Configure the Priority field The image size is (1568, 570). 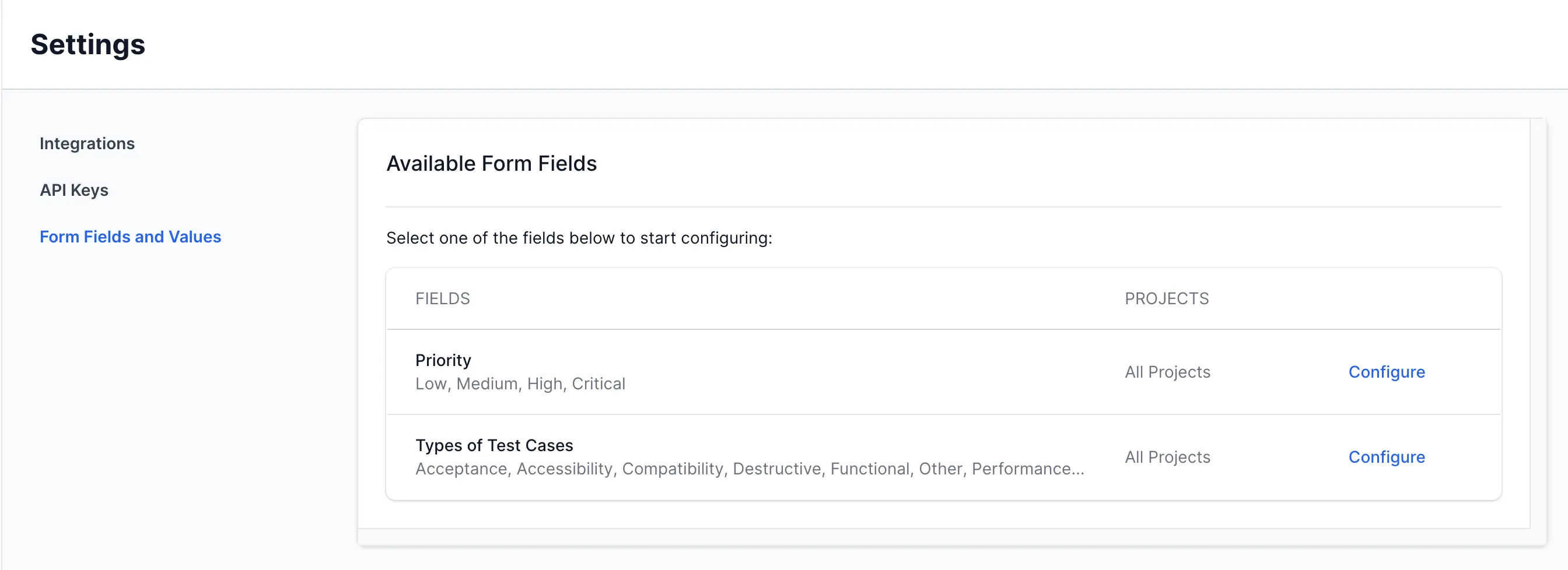click(1386, 372)
